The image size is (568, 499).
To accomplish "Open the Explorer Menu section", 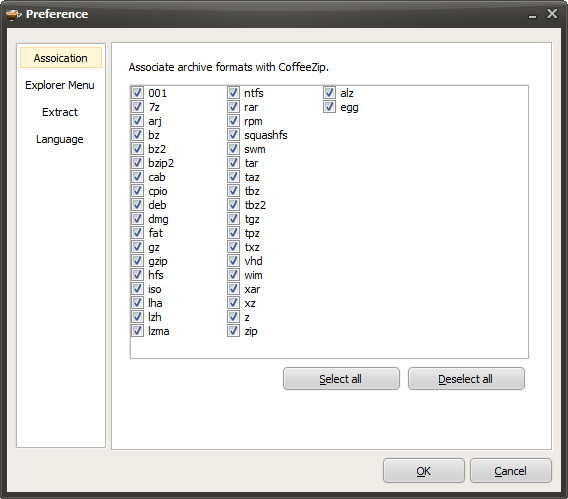I will click(60, 85).
